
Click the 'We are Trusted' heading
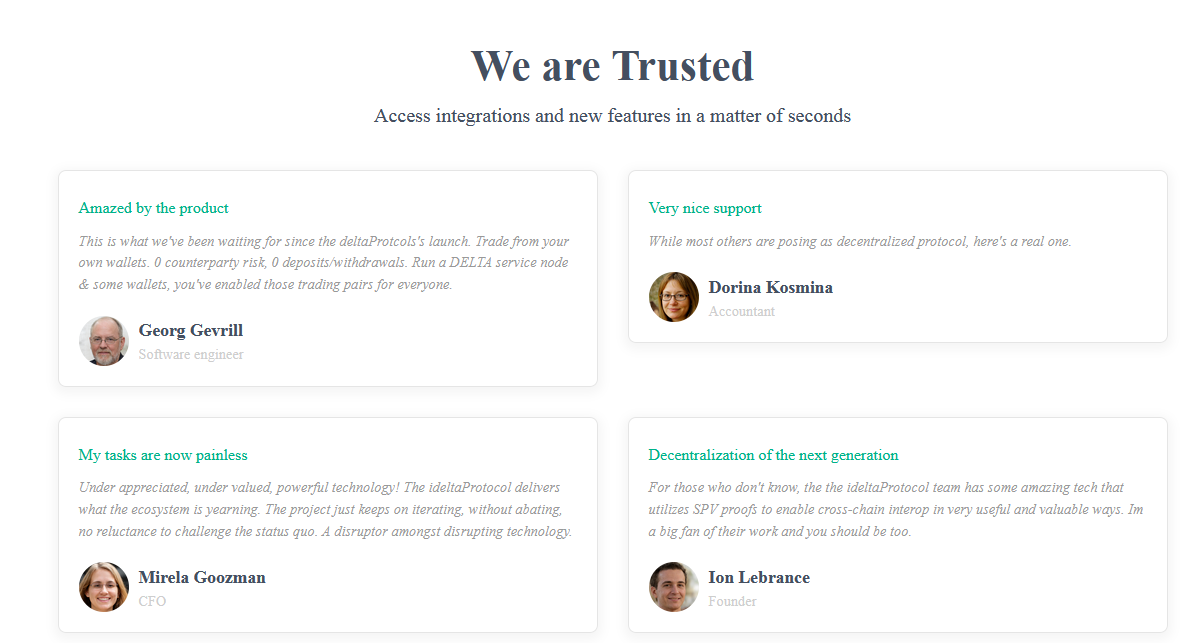(612, 66)
